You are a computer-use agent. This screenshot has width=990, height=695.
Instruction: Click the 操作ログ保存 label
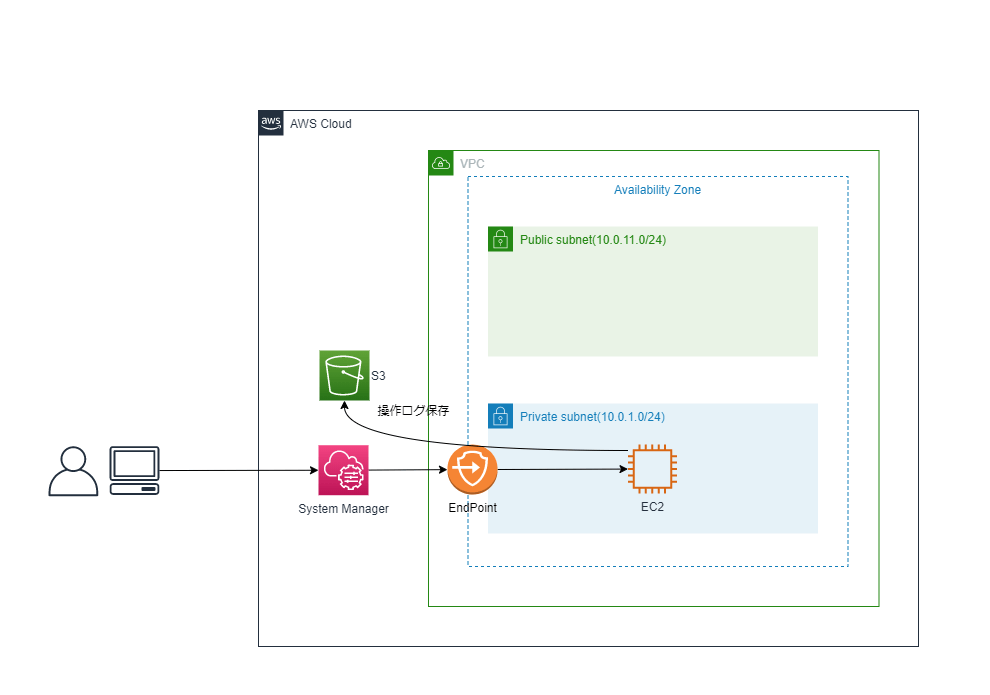(x=413, y=410)
